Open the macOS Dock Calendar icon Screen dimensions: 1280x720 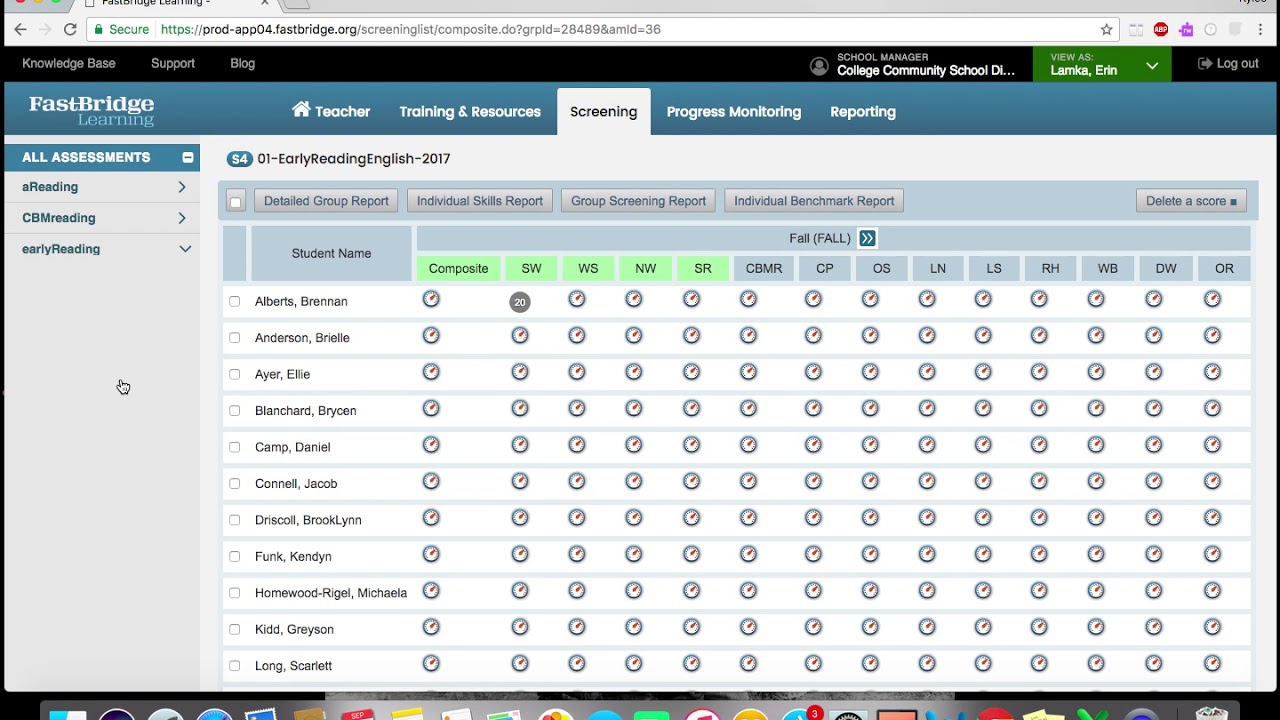pos(358,715)
